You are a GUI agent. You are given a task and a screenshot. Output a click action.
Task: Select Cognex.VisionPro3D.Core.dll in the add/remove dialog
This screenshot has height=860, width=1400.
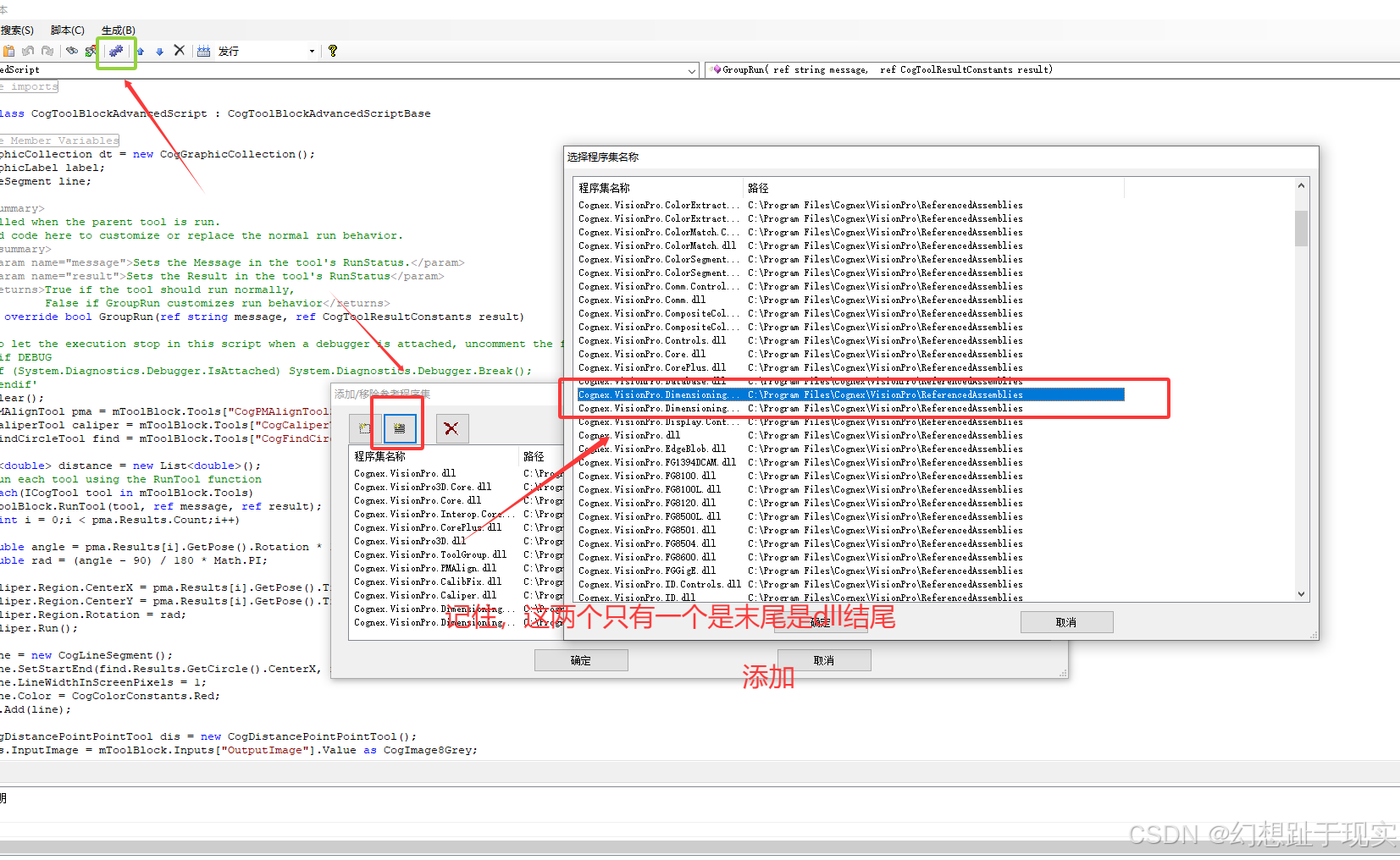point(457,487)
